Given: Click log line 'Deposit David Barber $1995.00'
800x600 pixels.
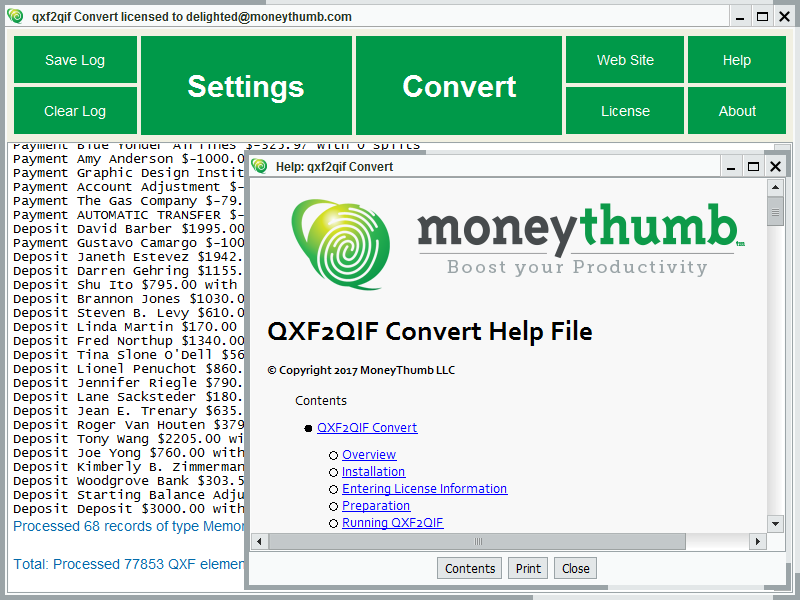Looking at the screenshot, I should 129,229.
